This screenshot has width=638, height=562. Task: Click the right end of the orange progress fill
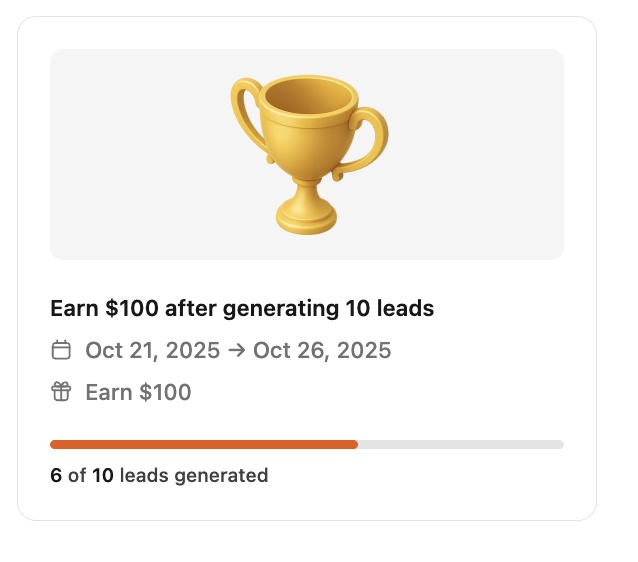click(355, 444)
